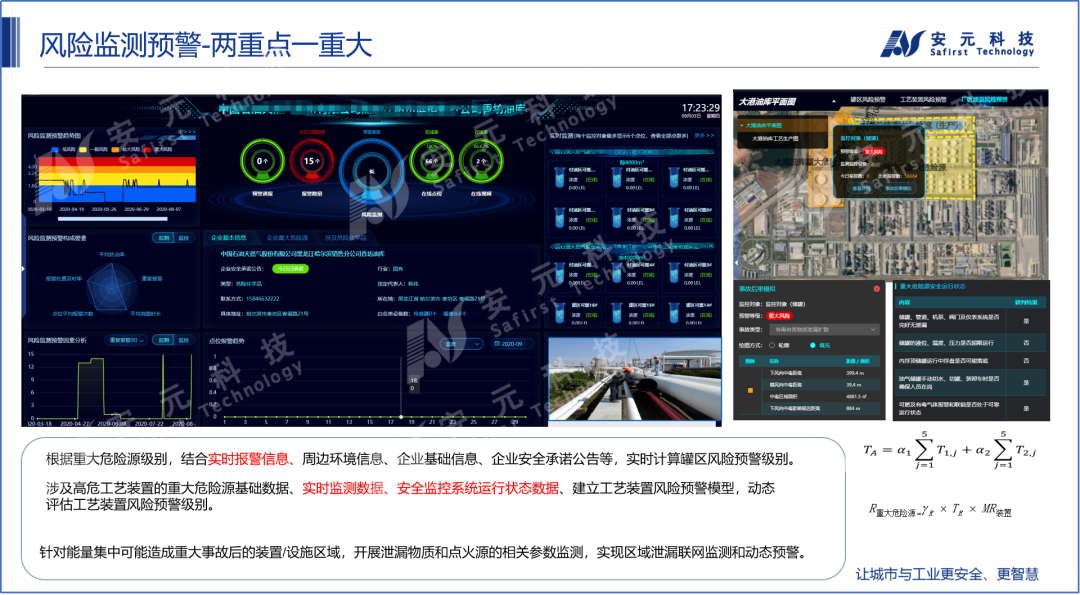Click the 4881.5 ㎡ cell
The image size is (1080, 595).
(857, 397)
